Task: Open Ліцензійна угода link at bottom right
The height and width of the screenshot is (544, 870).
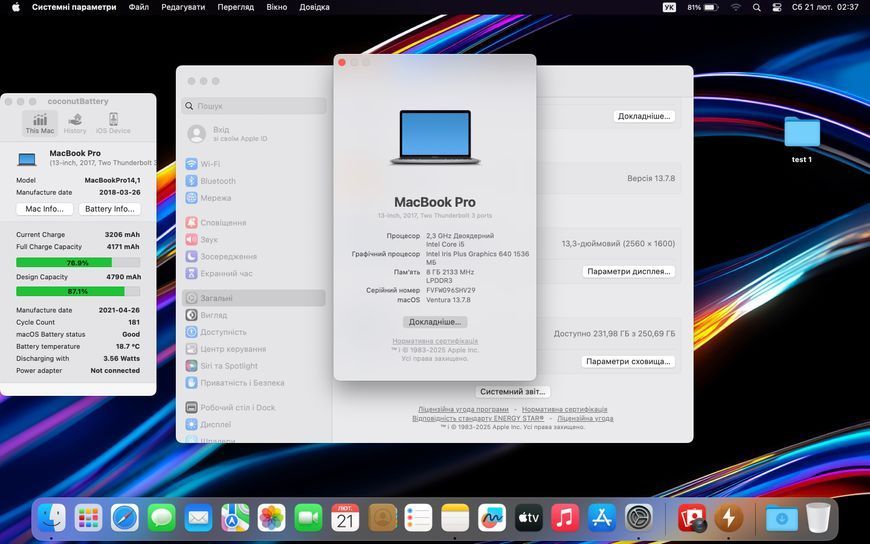Action: point(585,418)
